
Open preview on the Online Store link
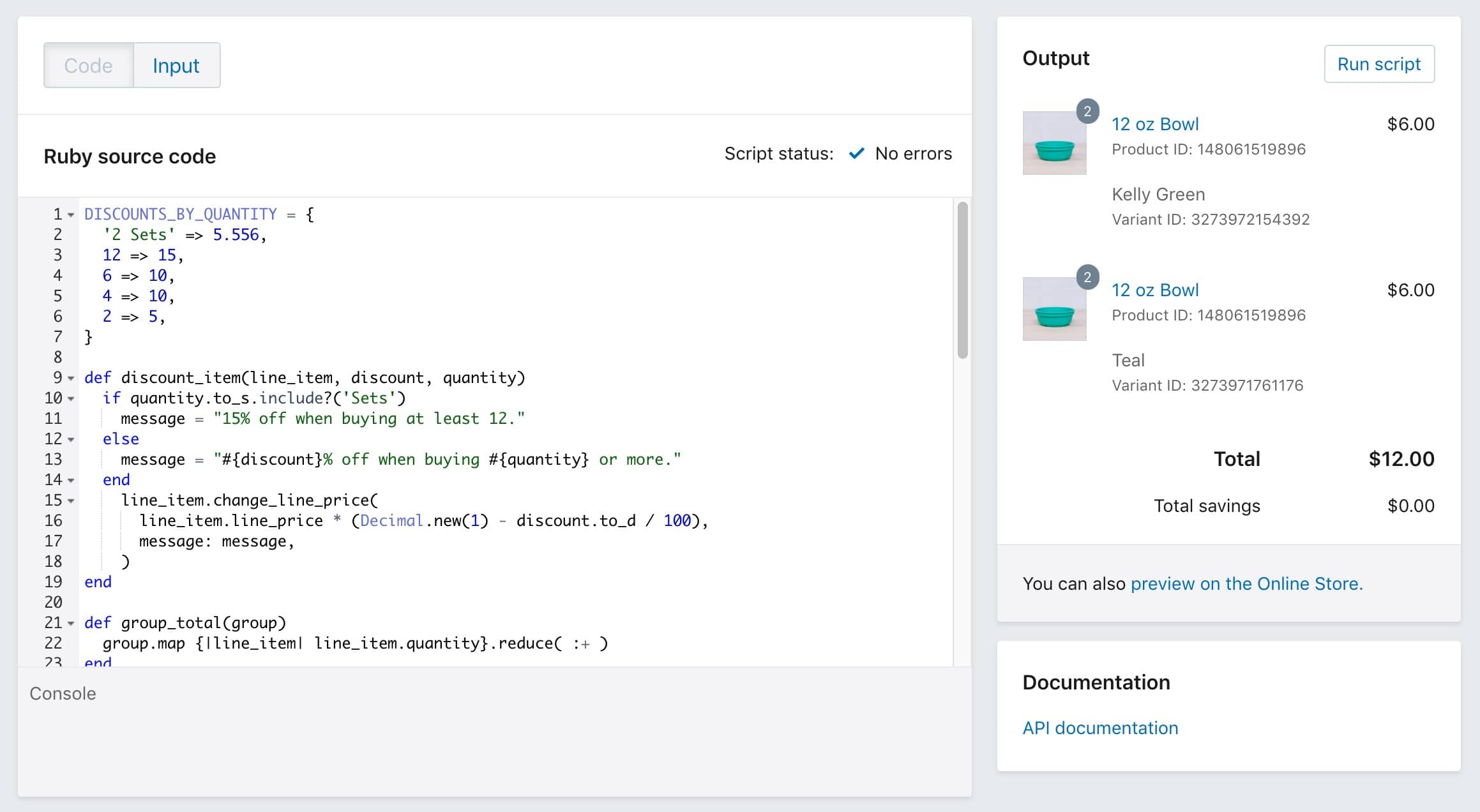point(1246,583)
